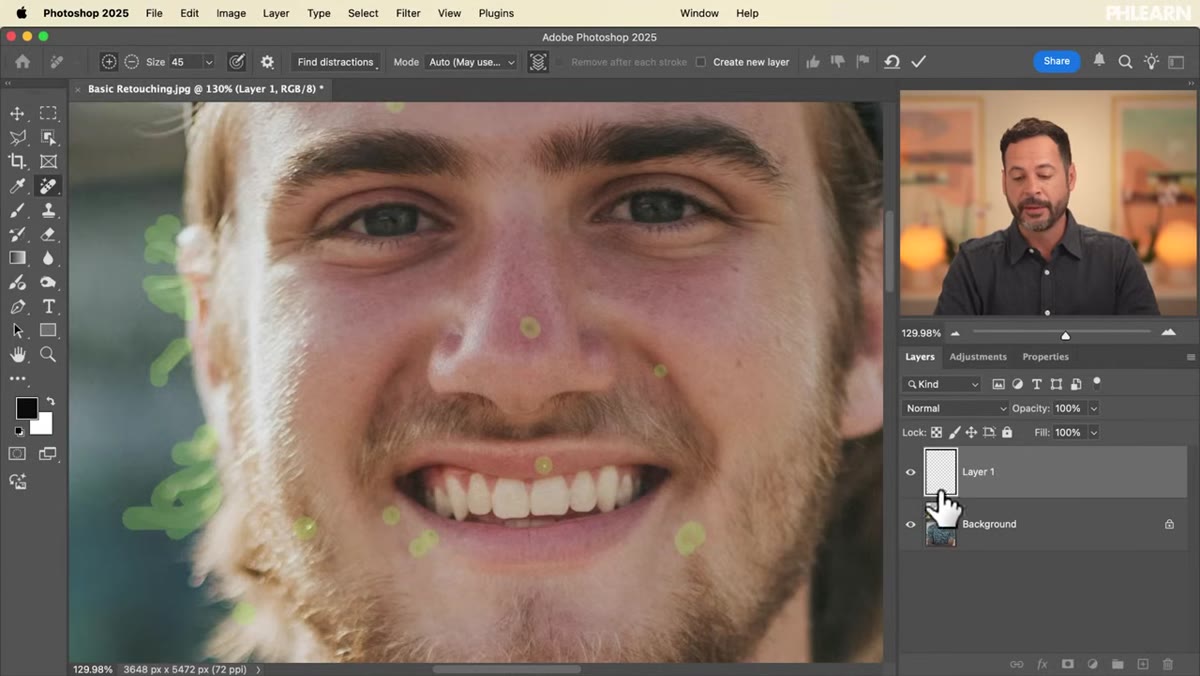Open the Size dropdown arrow

pyautogui.click(x=208, y=62)
